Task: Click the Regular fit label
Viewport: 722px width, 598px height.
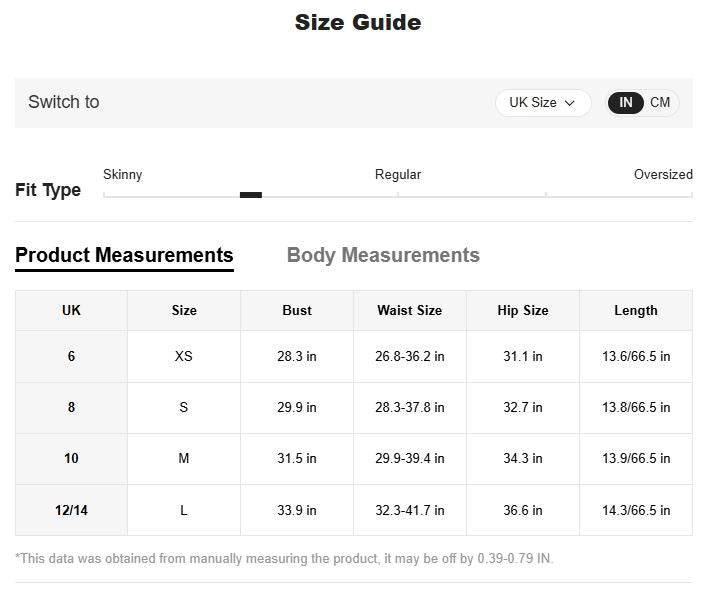Action: tap(398, 174)
